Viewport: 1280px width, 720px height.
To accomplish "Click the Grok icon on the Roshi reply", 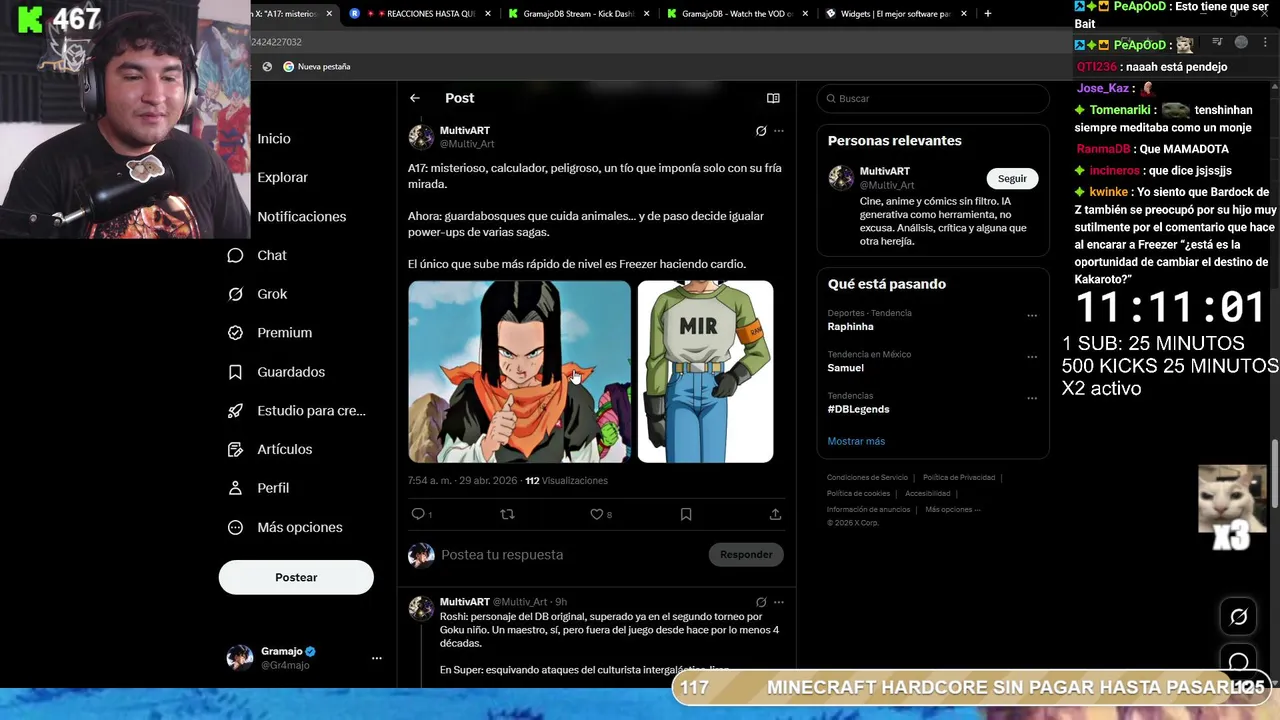I will 761,602.
